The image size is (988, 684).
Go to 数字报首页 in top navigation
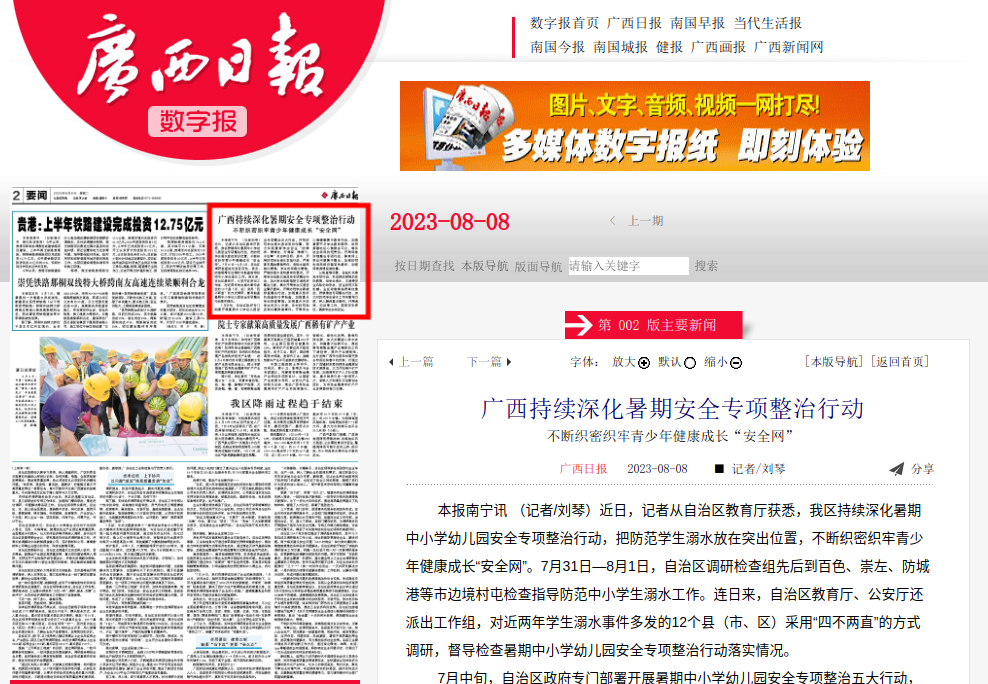(x=564, y=23)
